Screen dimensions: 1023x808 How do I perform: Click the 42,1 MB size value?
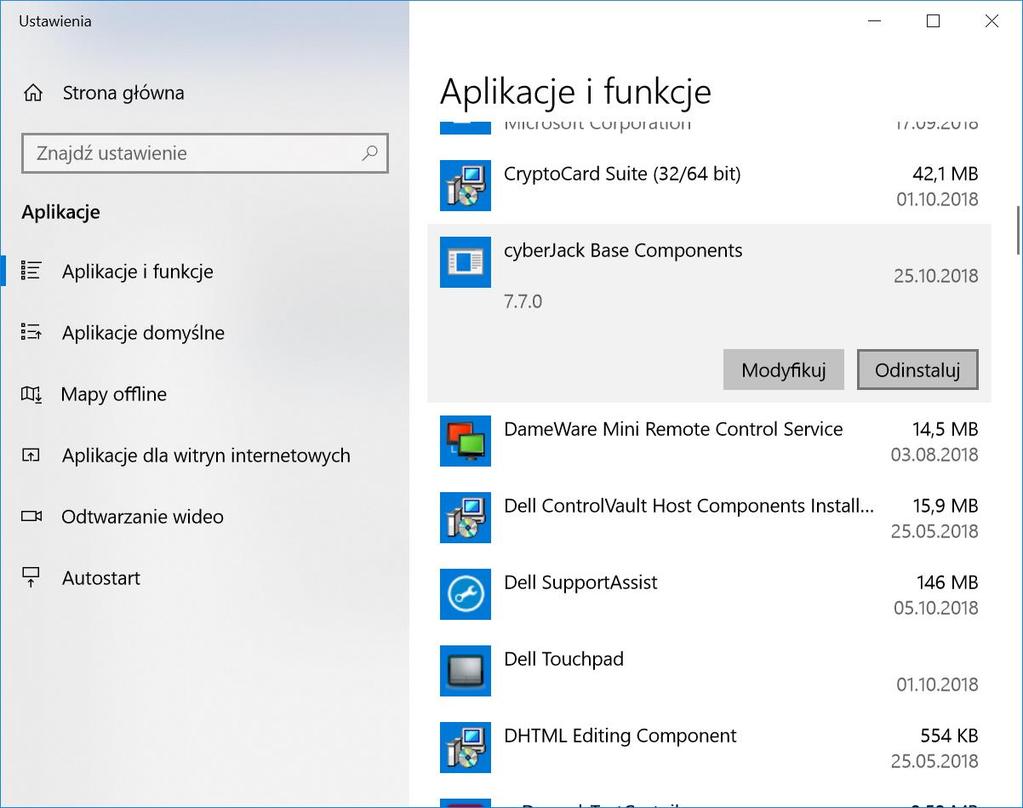coord(945,174)
